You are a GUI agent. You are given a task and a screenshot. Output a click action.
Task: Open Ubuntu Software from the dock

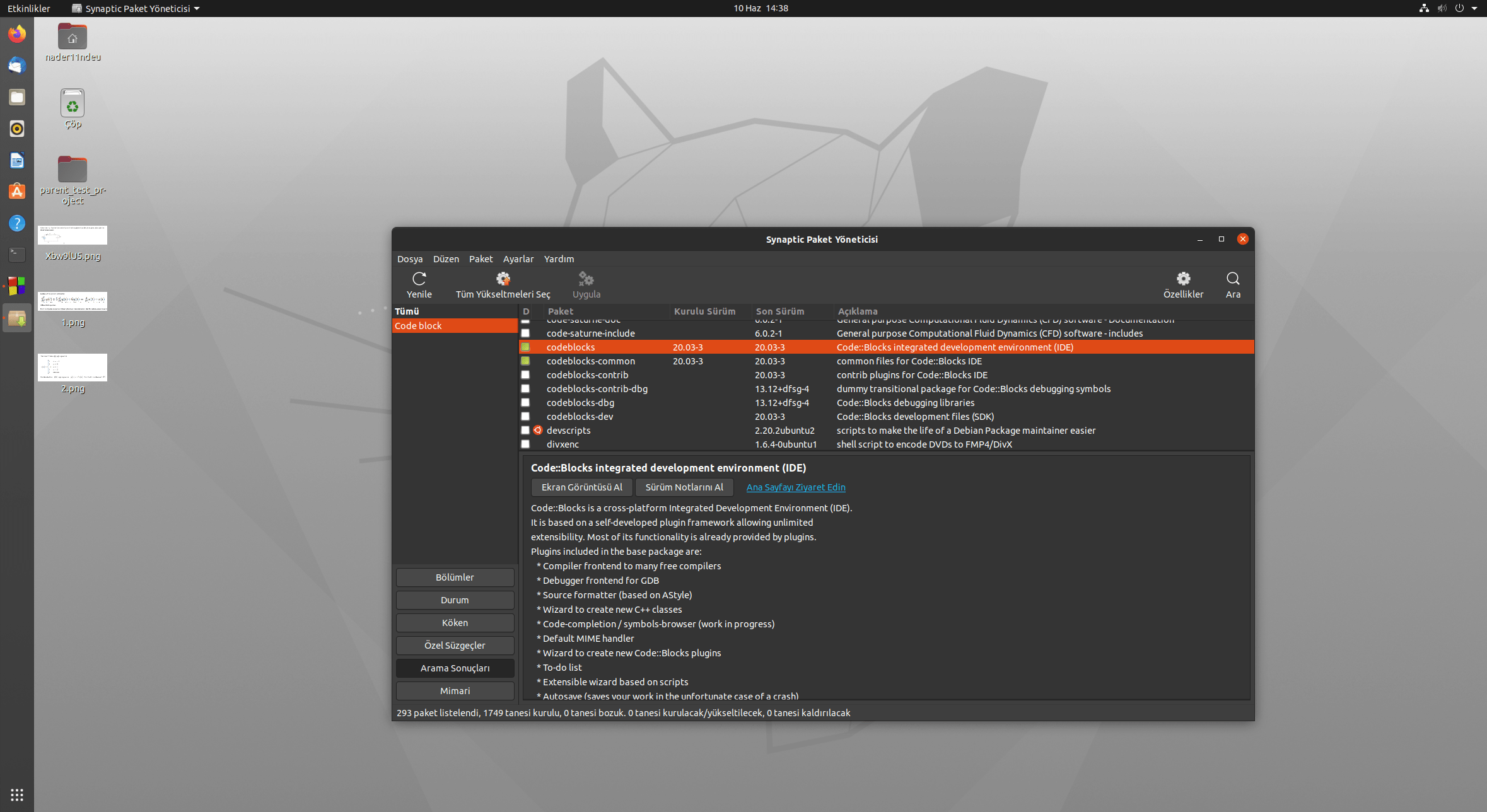click(x=17, y=192)
